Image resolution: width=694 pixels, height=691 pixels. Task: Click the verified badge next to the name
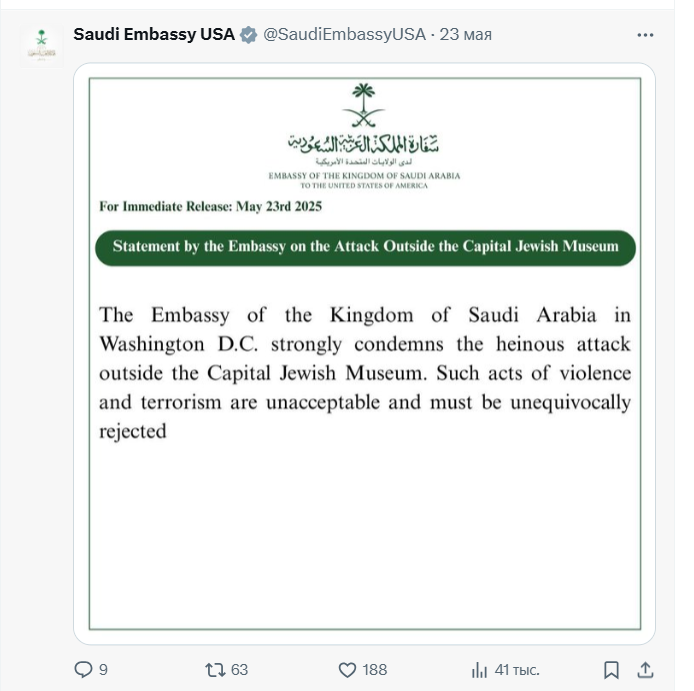pos(248,35)
